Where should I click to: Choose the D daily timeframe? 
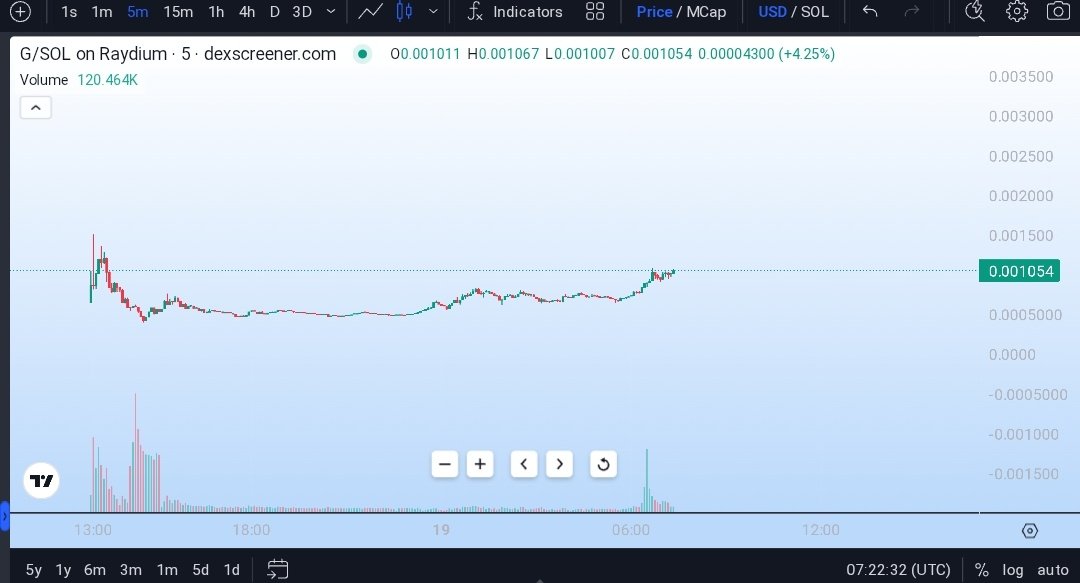coord(275,12)
